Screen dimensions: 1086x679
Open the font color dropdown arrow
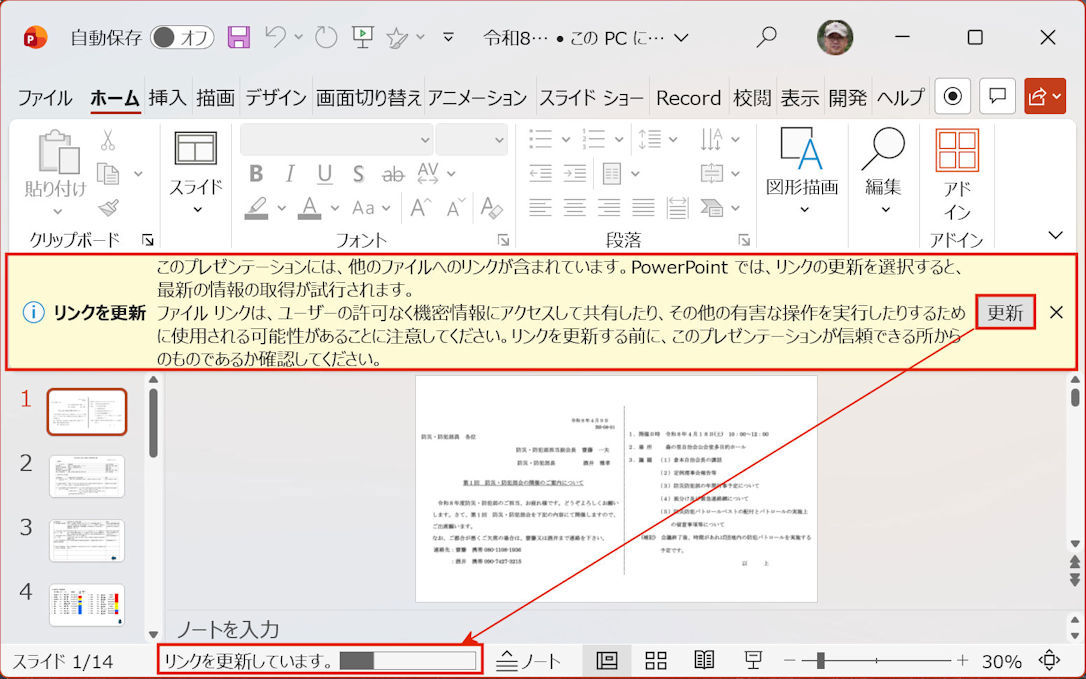pos(335,207)
